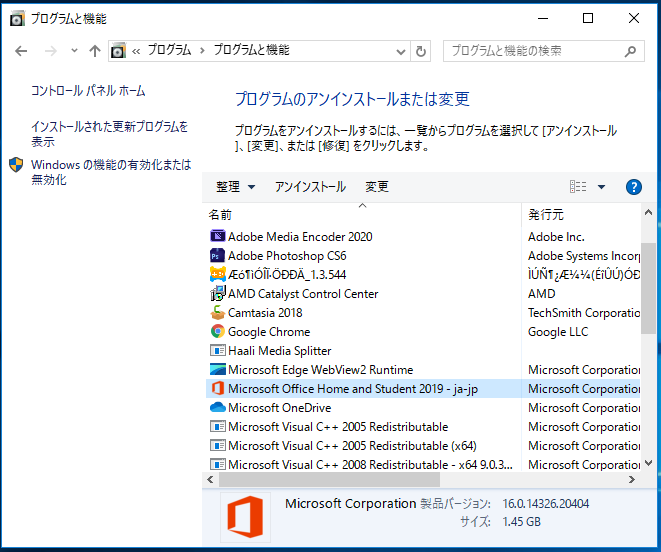Click the horizontal scrollbar thumb

(x=329, y=479)
